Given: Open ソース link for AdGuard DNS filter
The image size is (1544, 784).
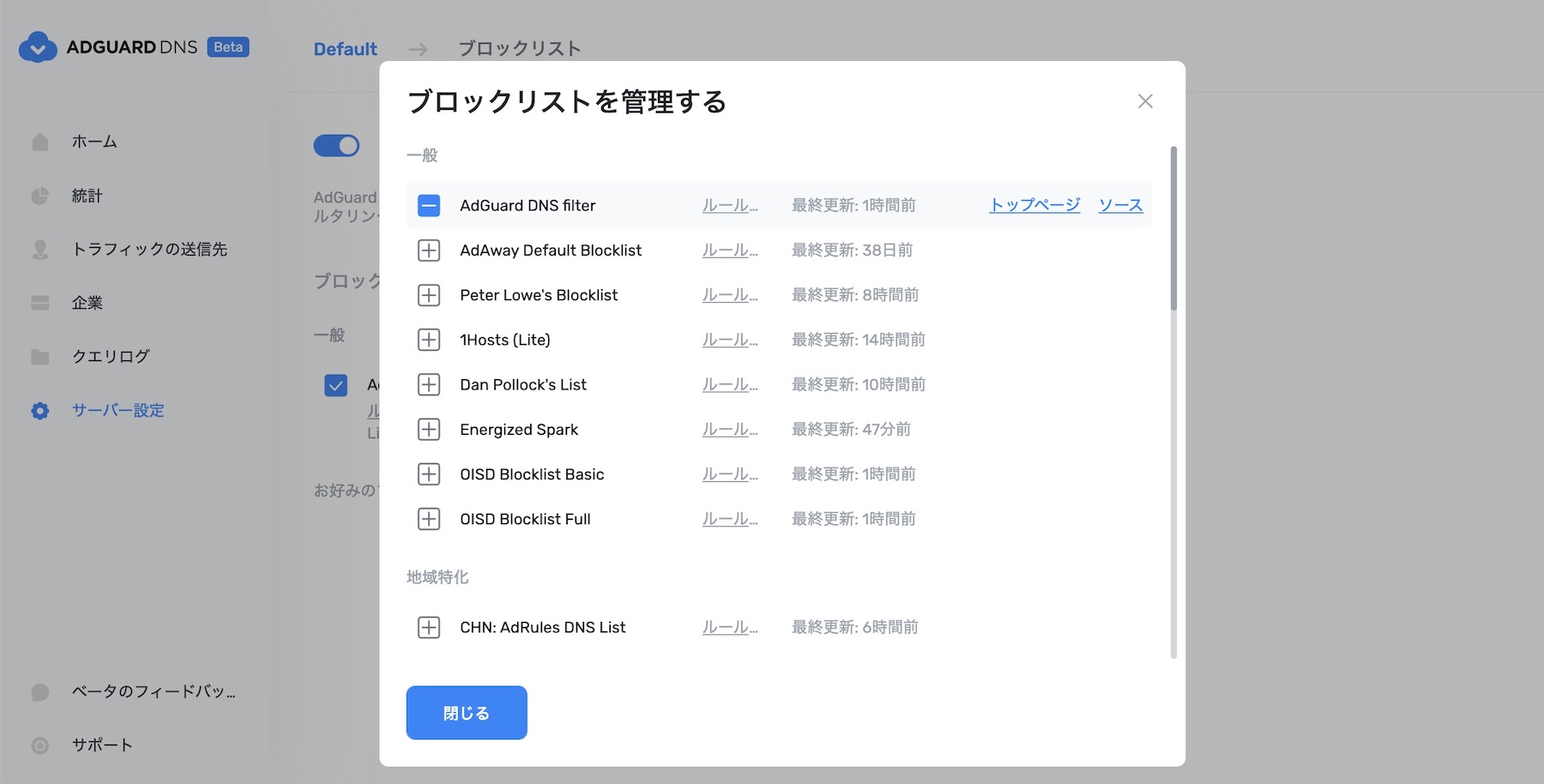Looking at the screenshot, I should (1121, 205).
